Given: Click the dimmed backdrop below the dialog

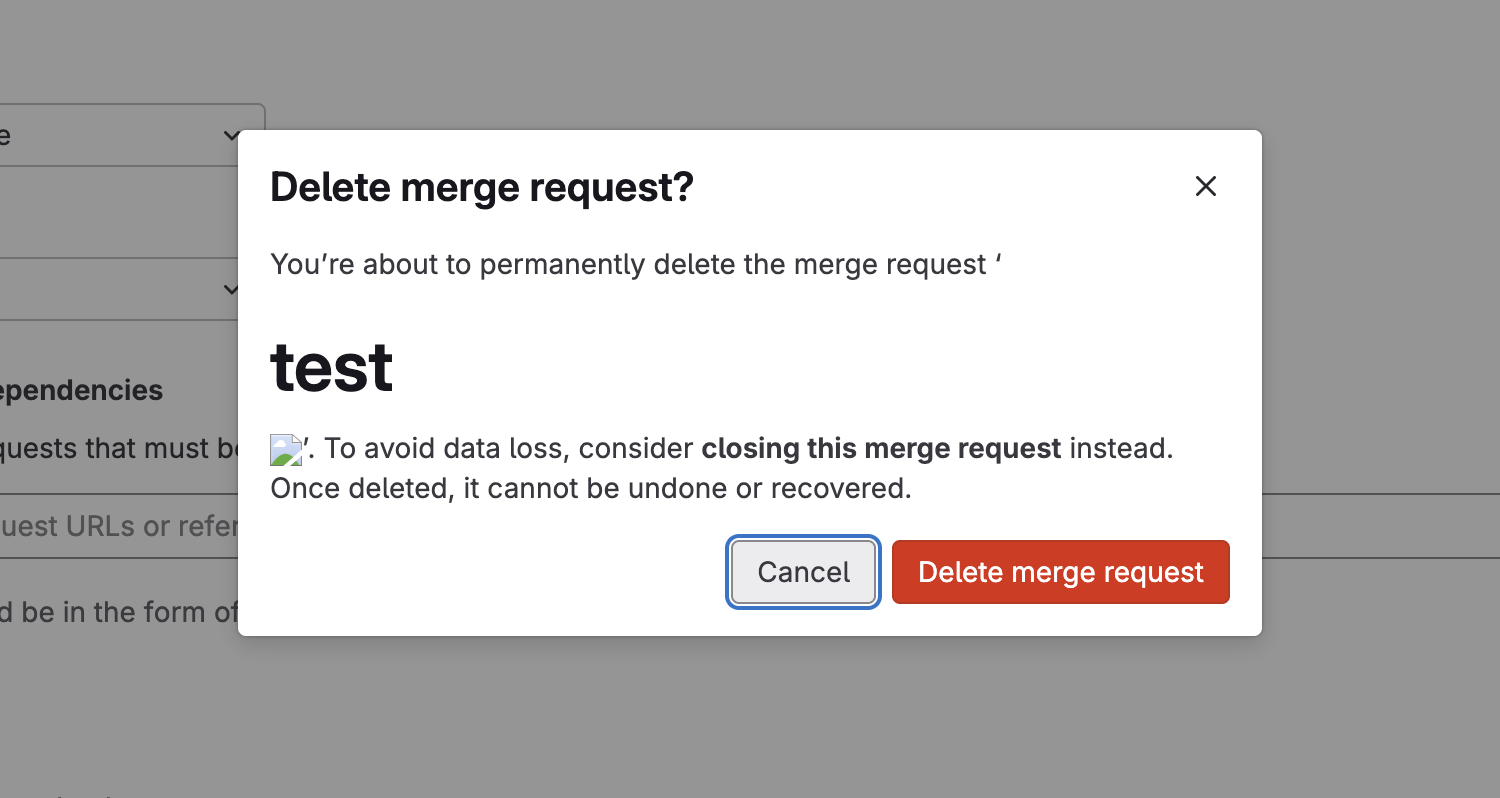Looking at the screenshot, I should coord(750,720).
